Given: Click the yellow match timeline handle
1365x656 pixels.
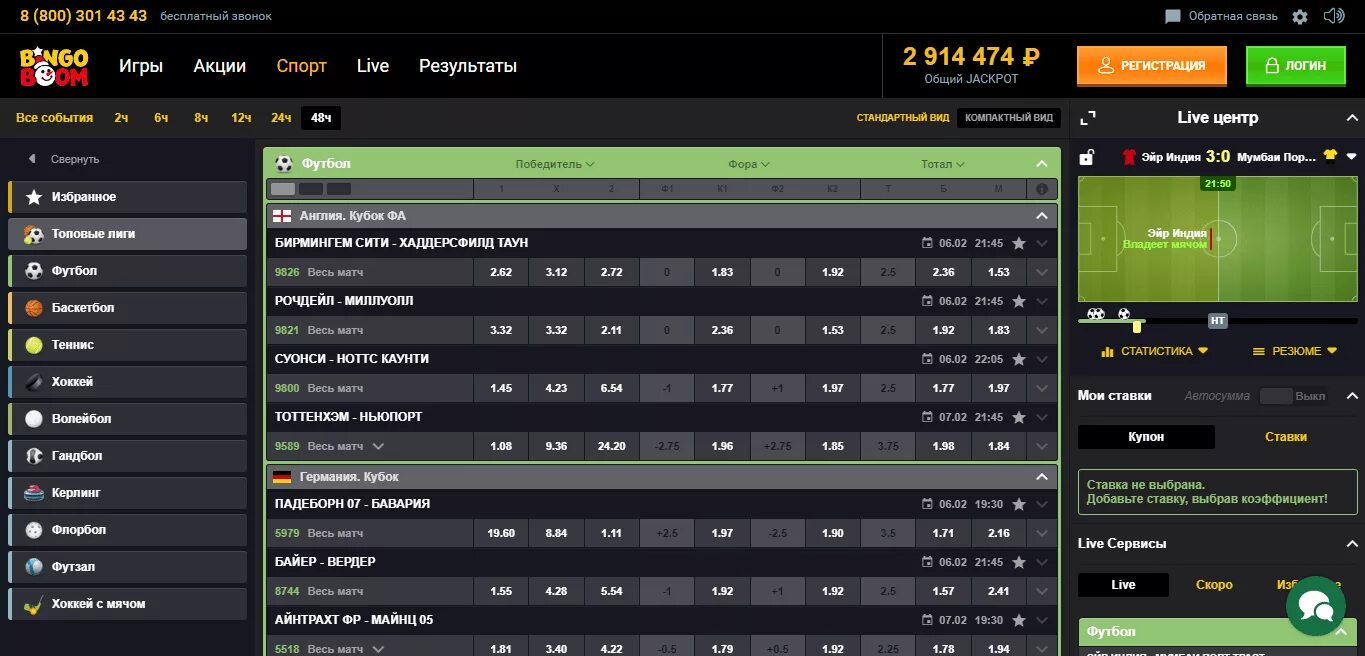Looking at the screenshot, I should point(1137,326).
